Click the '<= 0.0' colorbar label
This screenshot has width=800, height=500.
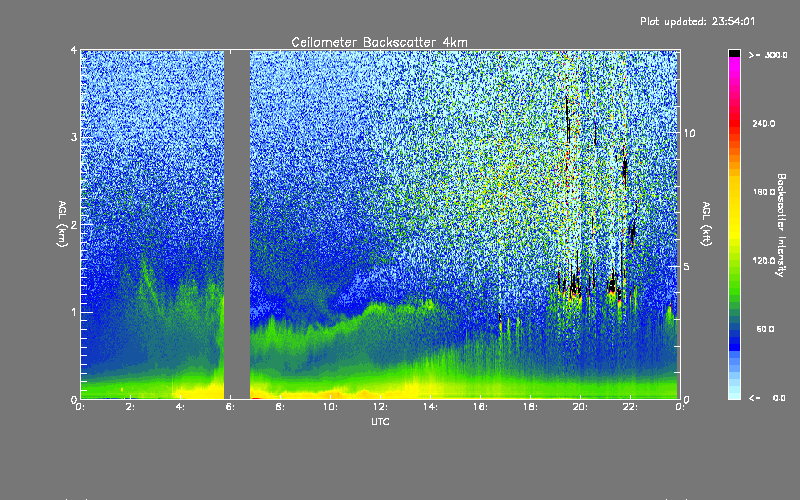click(x=767, y=398)
